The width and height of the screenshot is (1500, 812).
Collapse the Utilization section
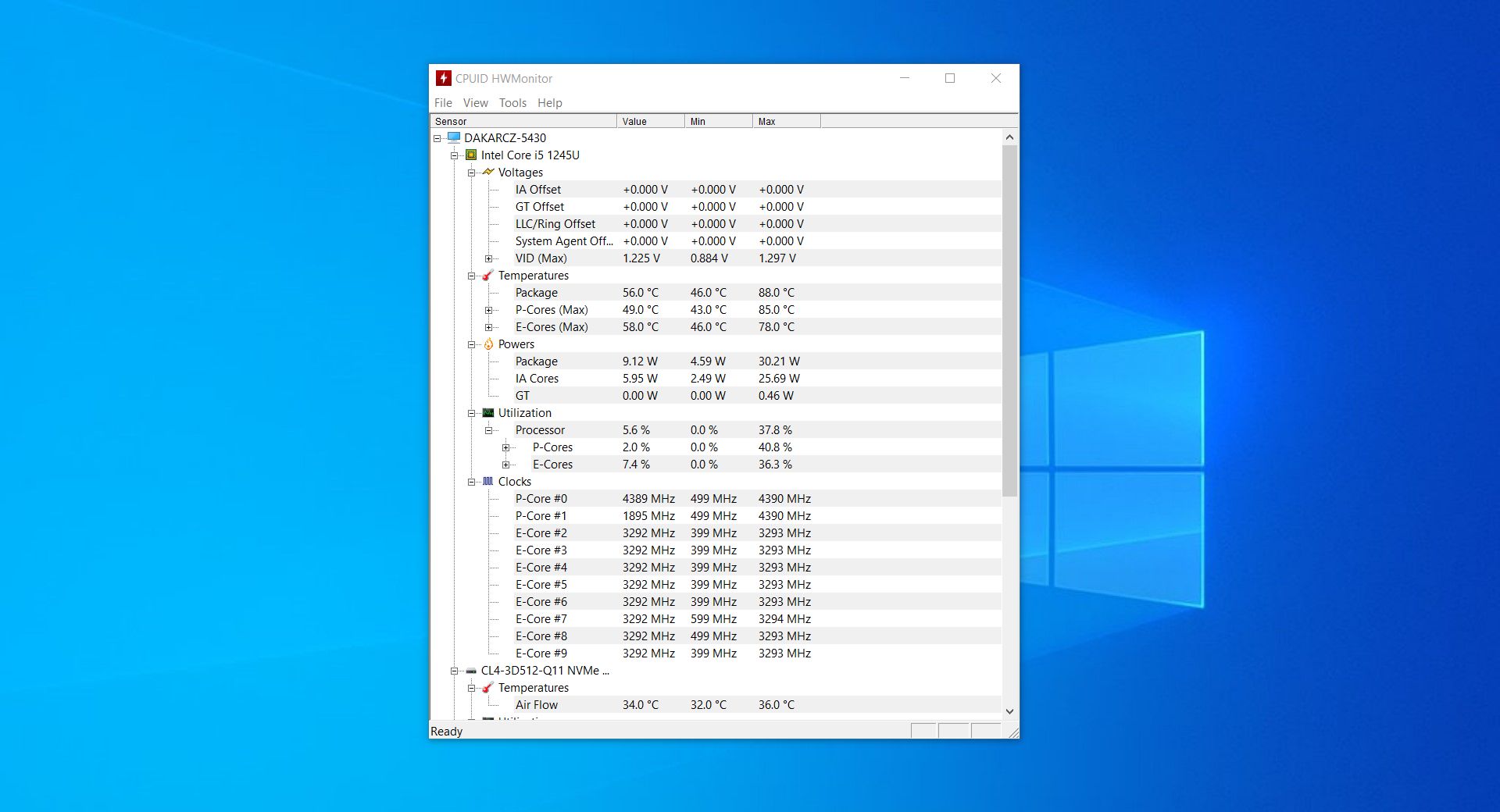pyautogui.click(x=472, y=413)
